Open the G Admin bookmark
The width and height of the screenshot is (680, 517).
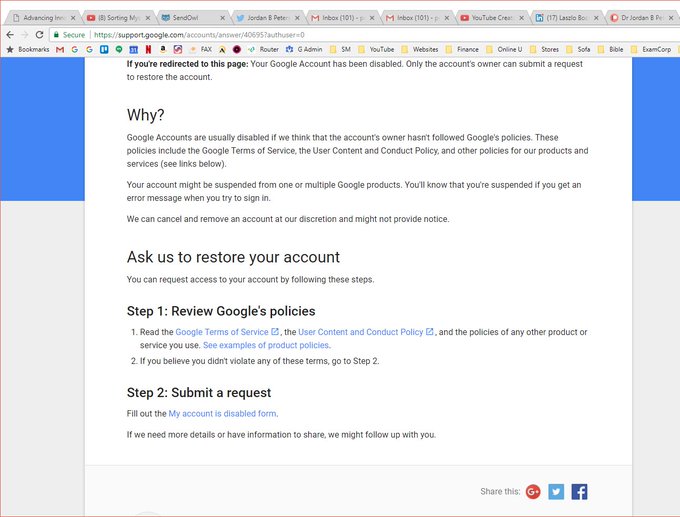point(304,49)
